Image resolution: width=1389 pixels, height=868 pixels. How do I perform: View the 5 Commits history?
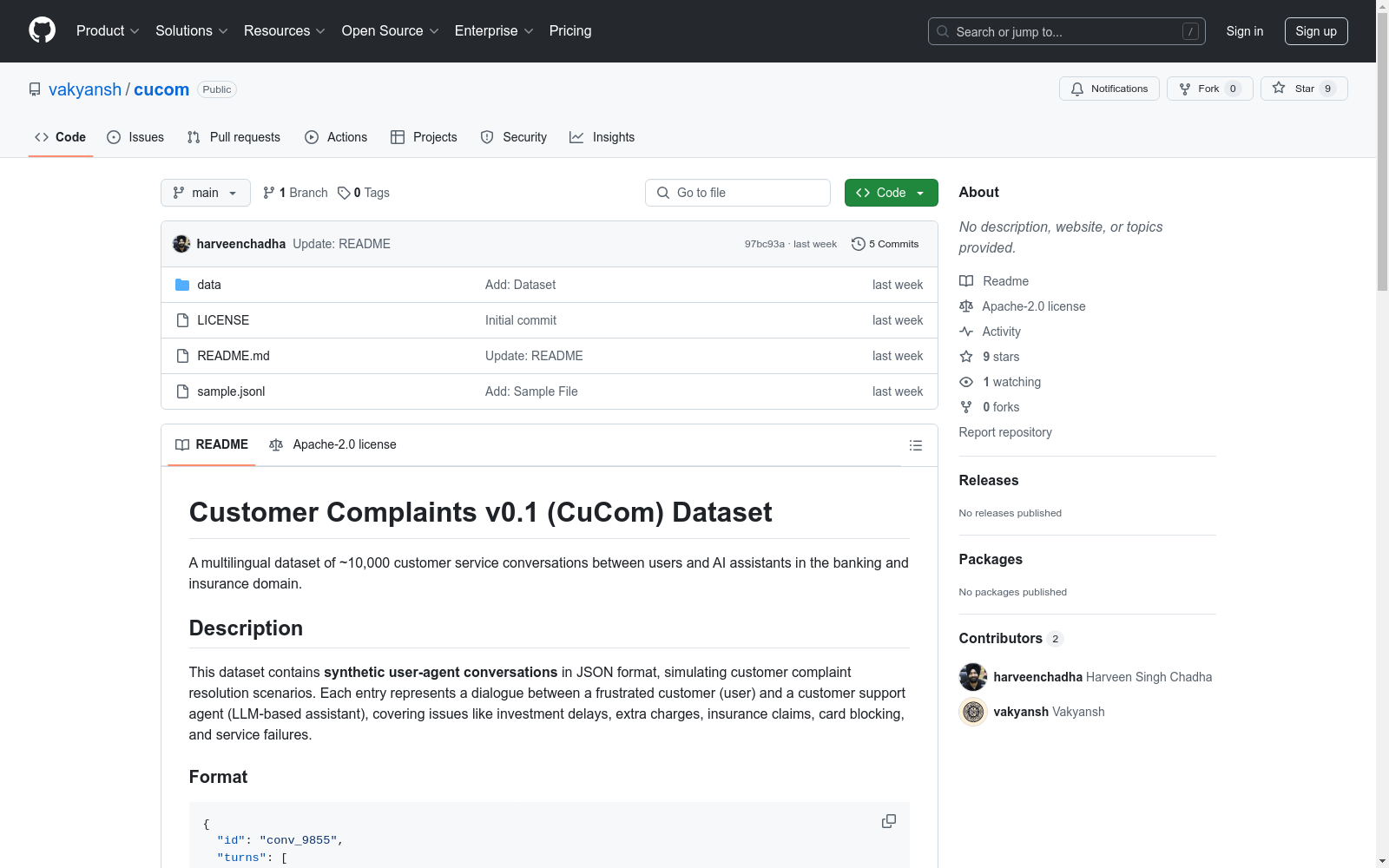885,244
